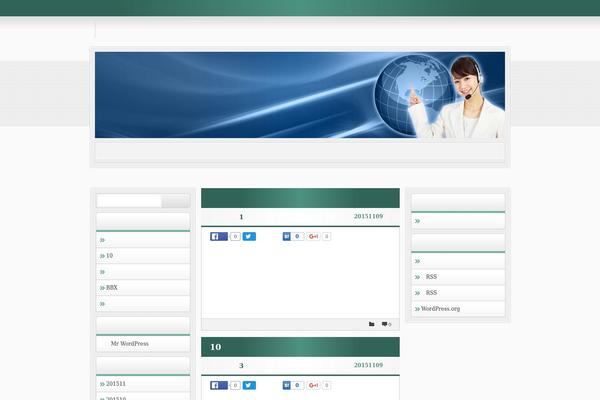This screenshot has width=600, height=400.
Task: Click the number 3 beneath the 10 heading
Action: click(241, 366)
